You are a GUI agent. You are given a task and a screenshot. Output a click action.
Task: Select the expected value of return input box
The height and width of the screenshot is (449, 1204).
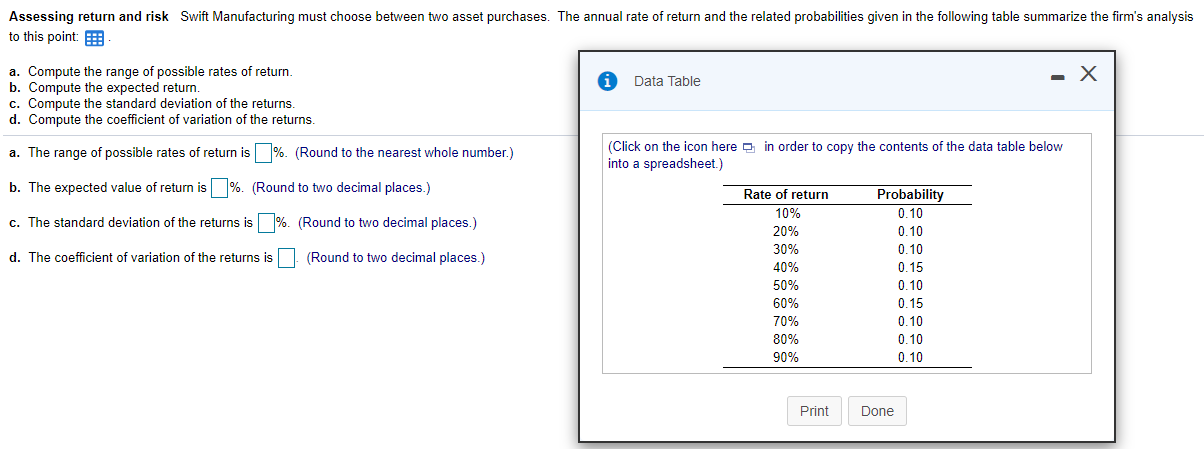pos(219,188)
